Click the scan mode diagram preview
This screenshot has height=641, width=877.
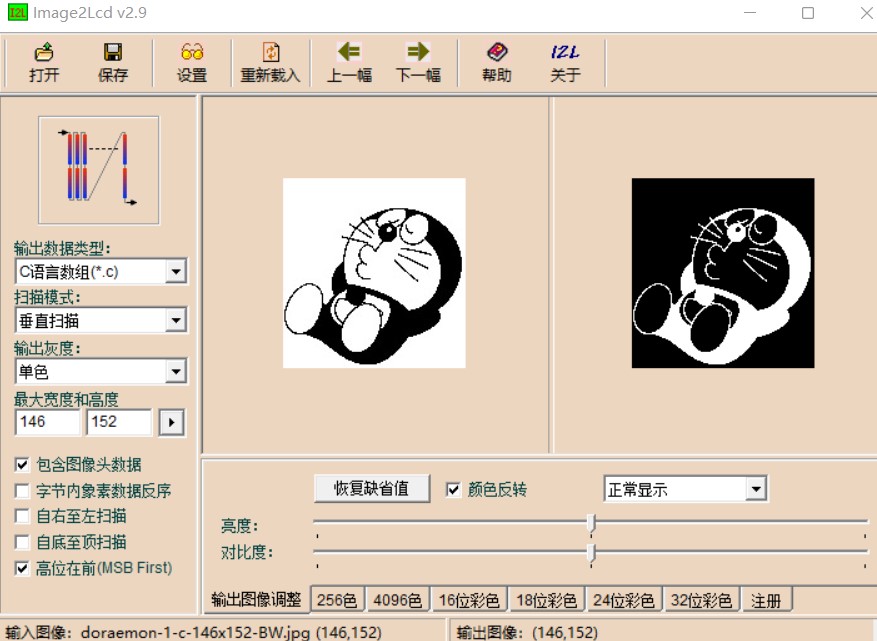[x=99, y=170]
